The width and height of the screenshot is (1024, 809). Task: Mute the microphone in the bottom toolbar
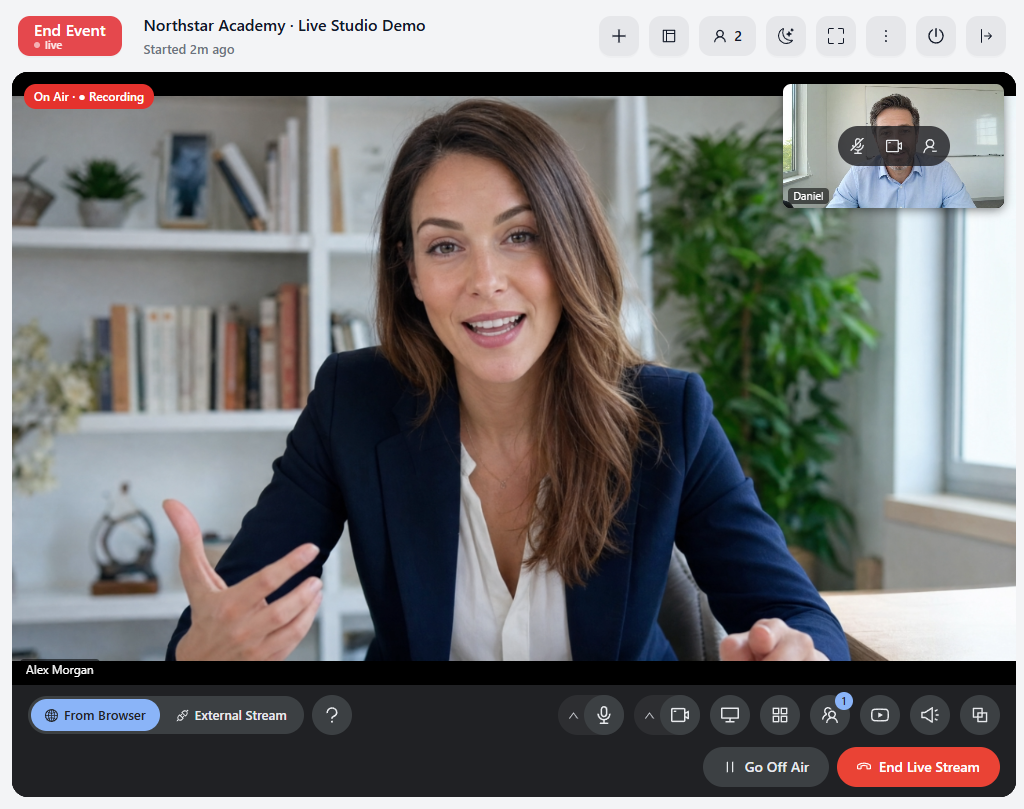tap(604, 715)
